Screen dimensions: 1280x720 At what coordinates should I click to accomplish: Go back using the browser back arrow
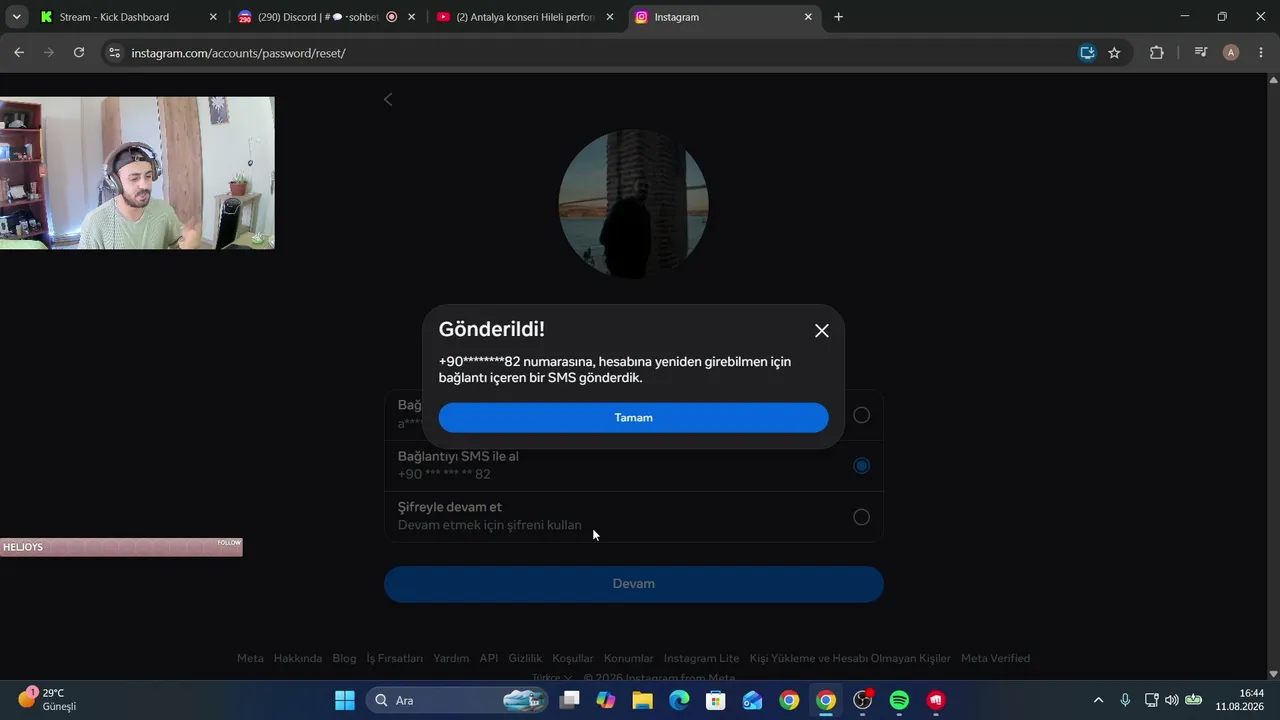[x=19, y=53]
